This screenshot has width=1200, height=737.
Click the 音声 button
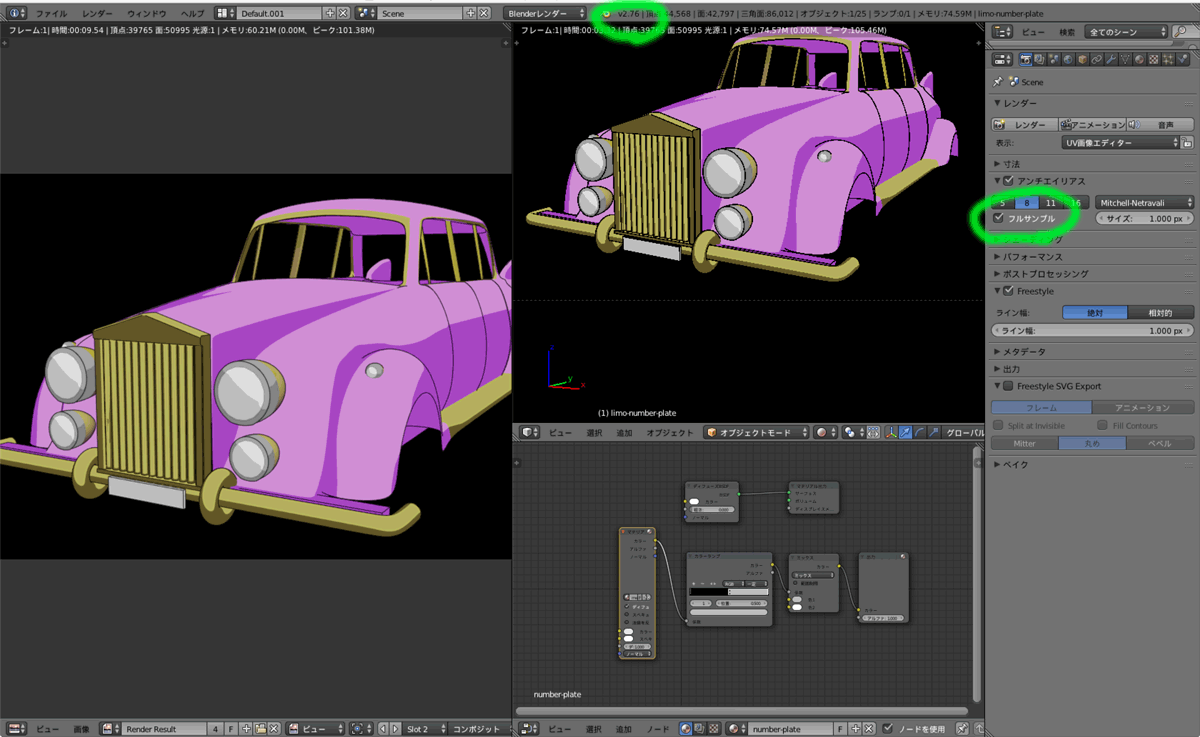1160,125
